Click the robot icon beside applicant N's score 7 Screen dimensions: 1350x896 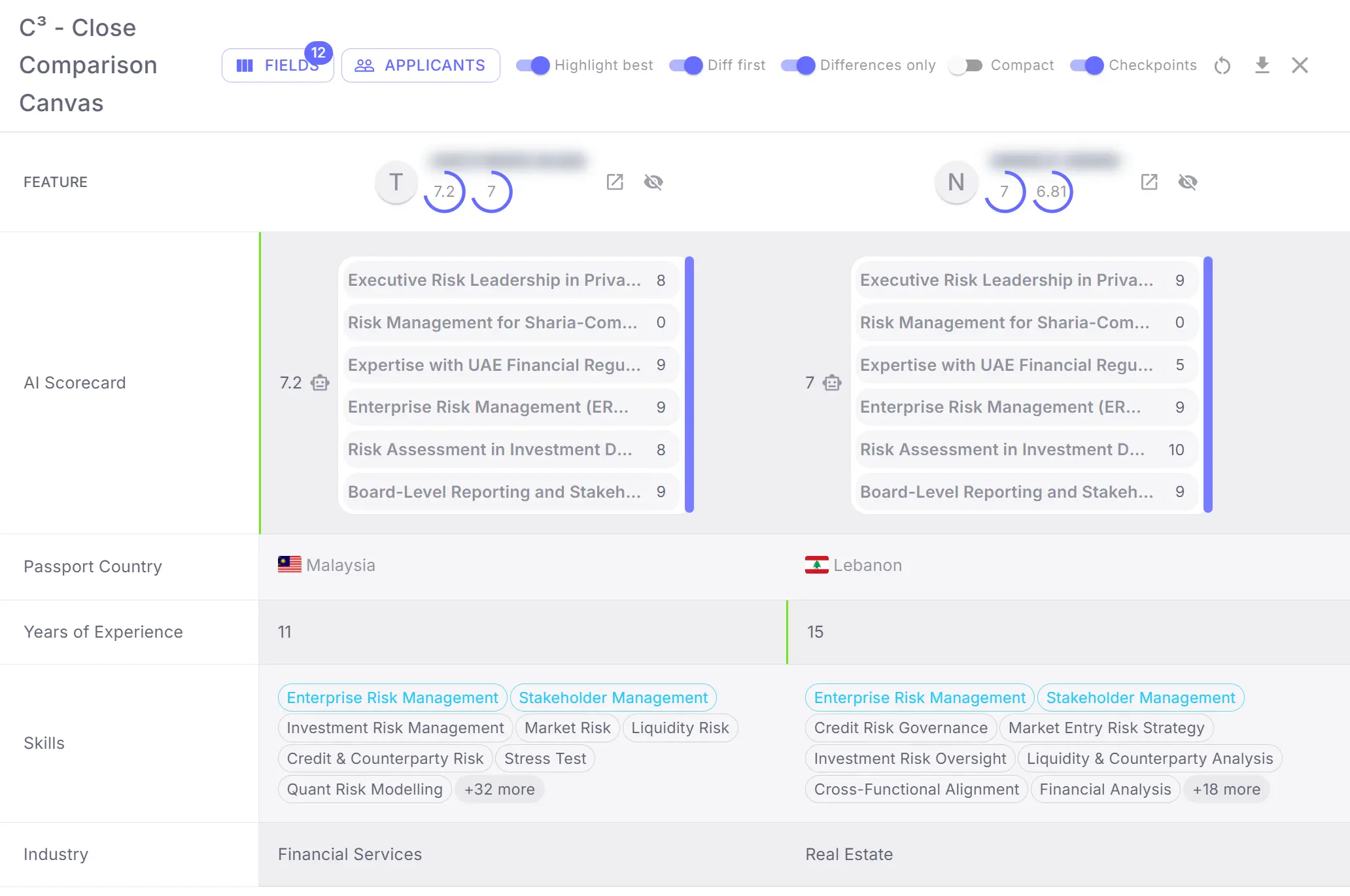831,383
